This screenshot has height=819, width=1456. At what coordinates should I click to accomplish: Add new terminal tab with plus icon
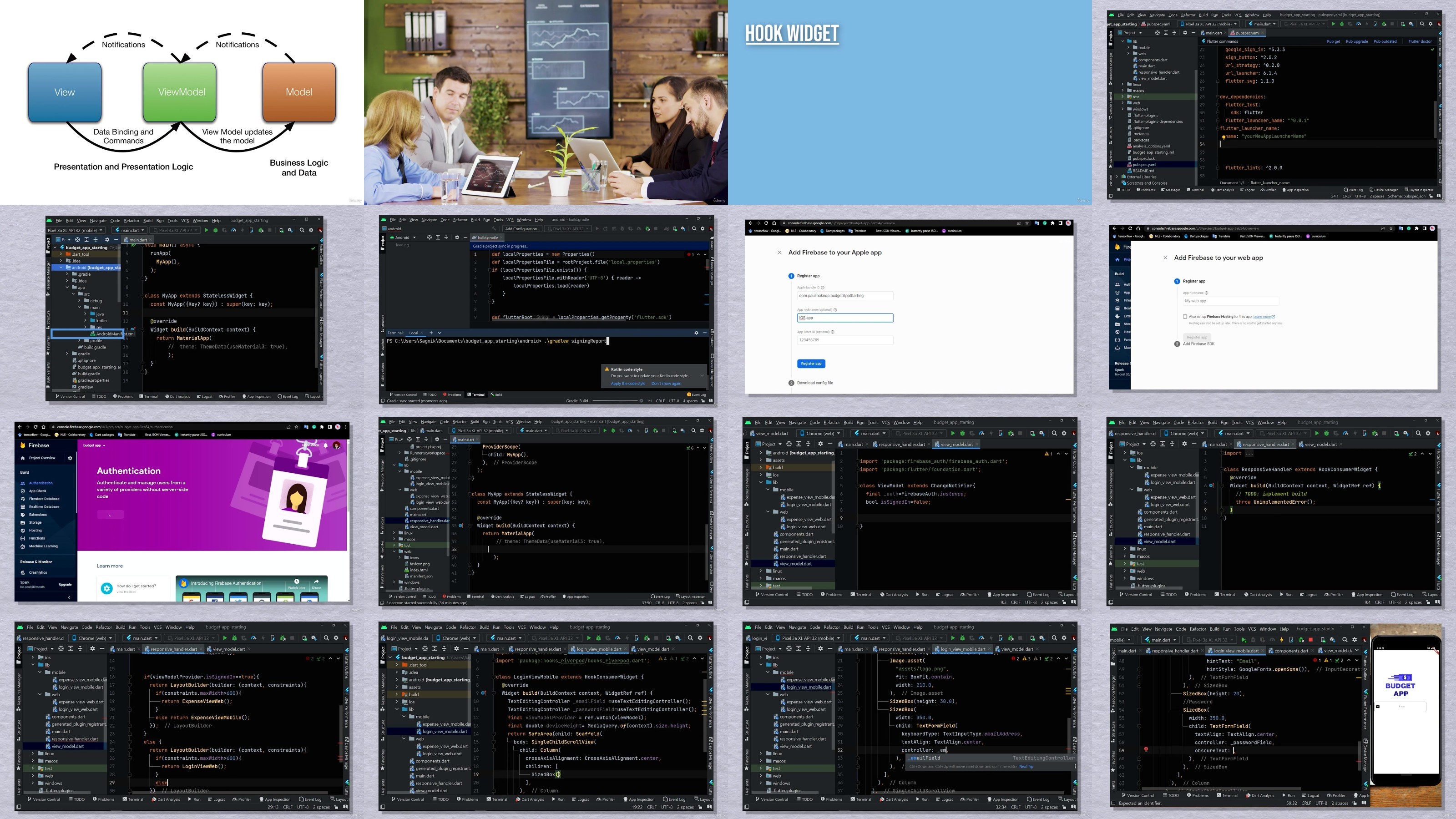431,332
